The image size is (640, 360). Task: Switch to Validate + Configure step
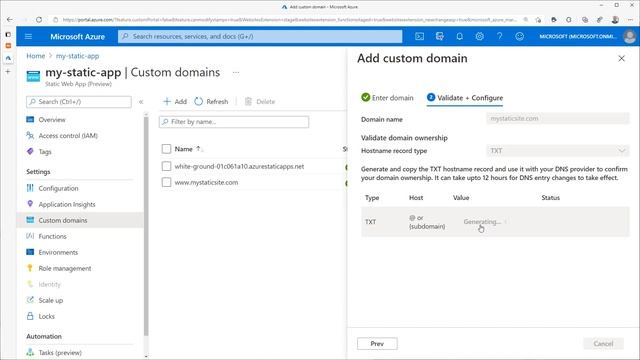click(x=465, y=98)
